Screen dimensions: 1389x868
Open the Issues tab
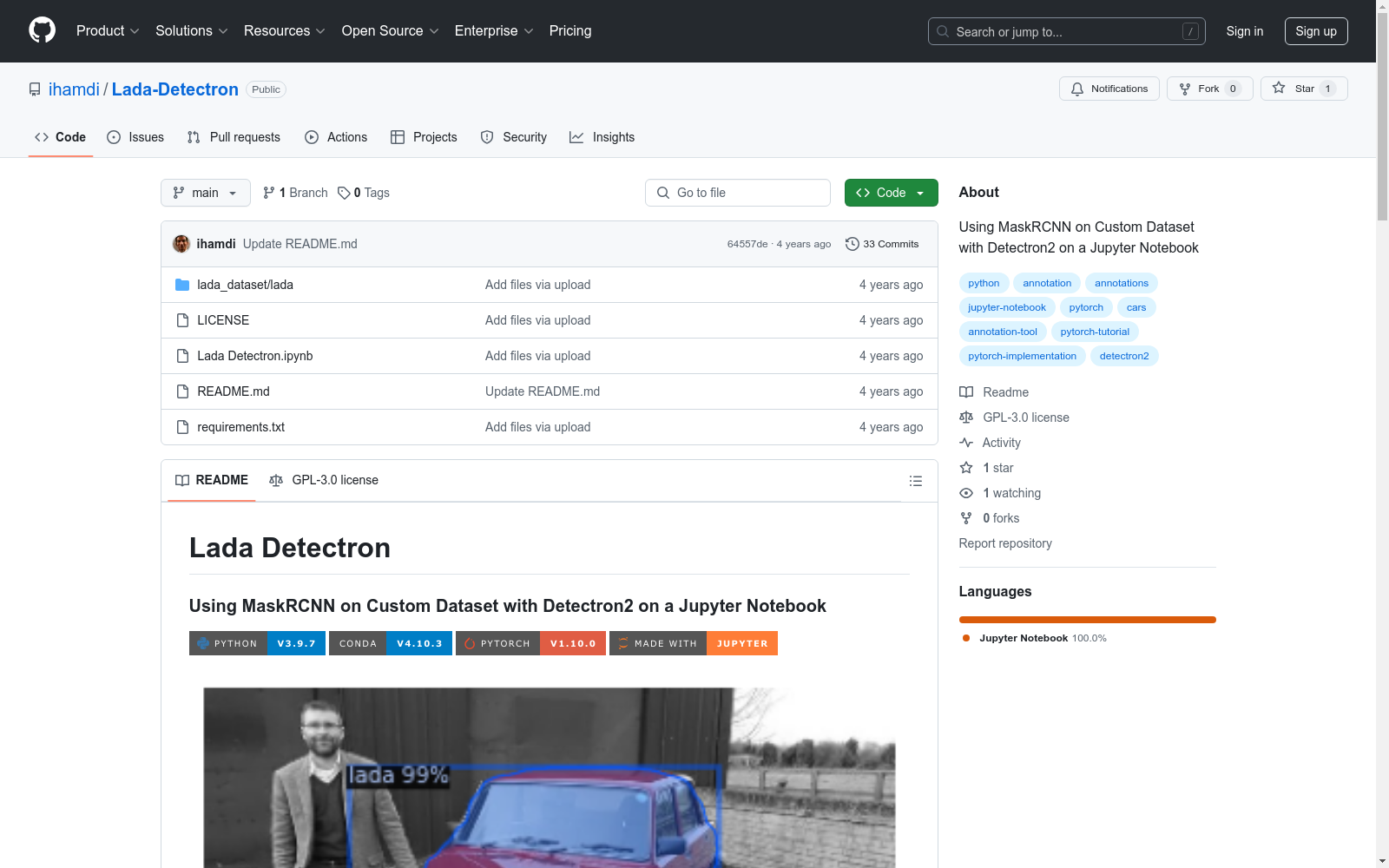135,137
